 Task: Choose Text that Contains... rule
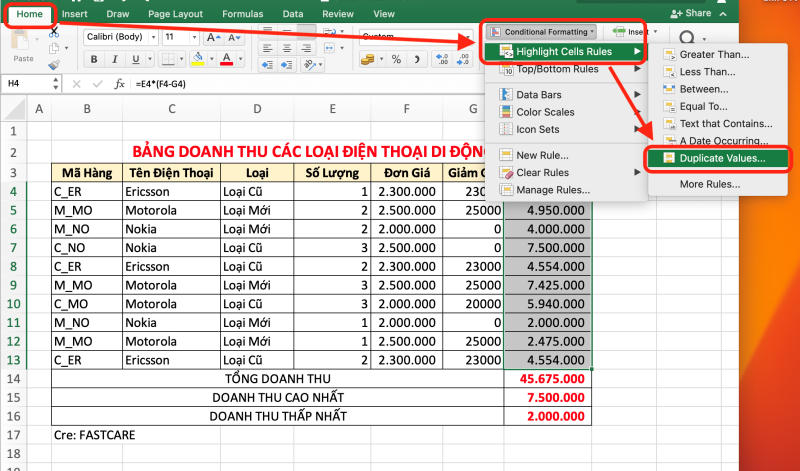[718, 123]
